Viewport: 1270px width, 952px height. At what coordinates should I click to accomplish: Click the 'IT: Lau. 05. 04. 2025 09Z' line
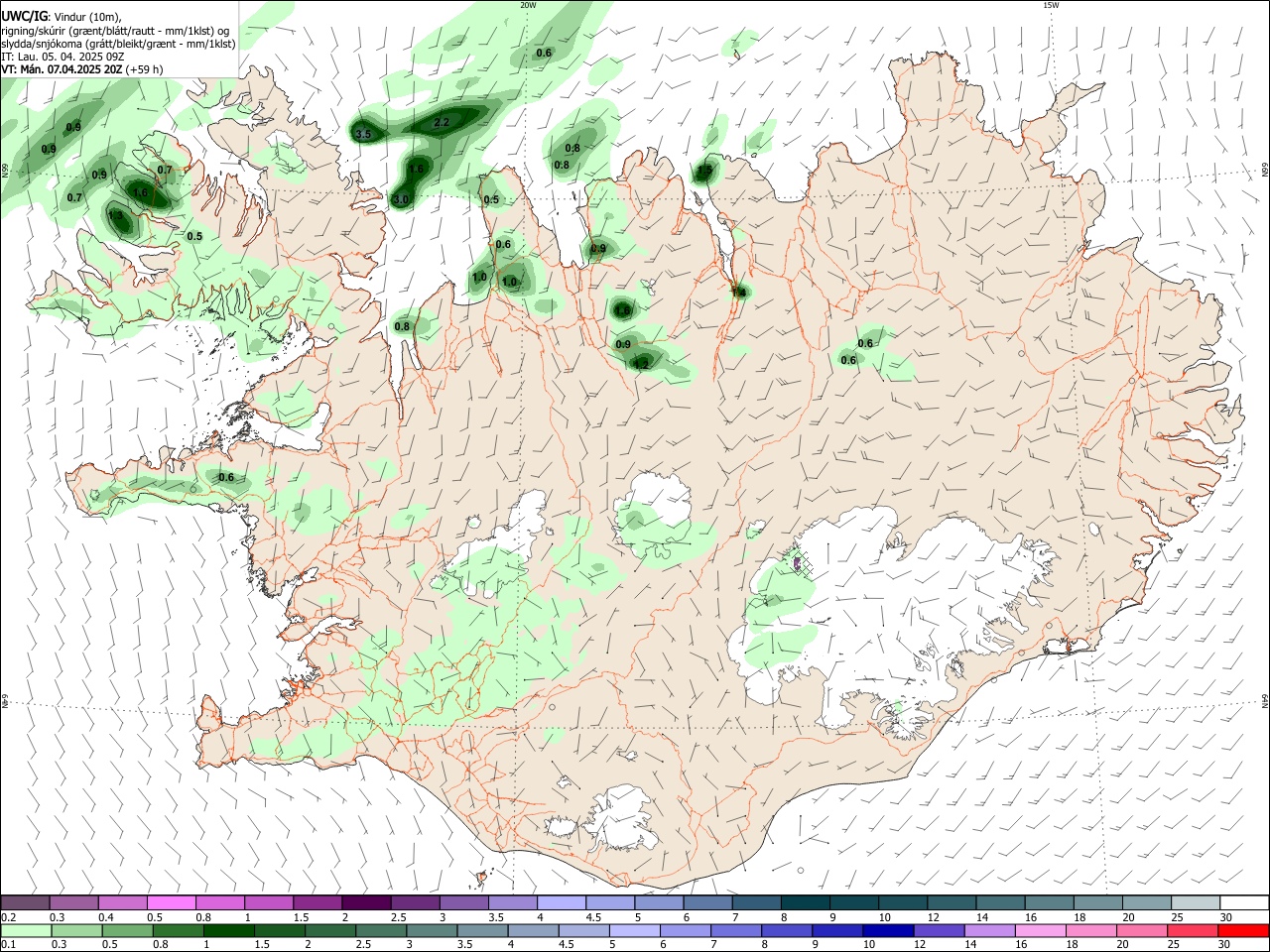click(x=63, y=57)
